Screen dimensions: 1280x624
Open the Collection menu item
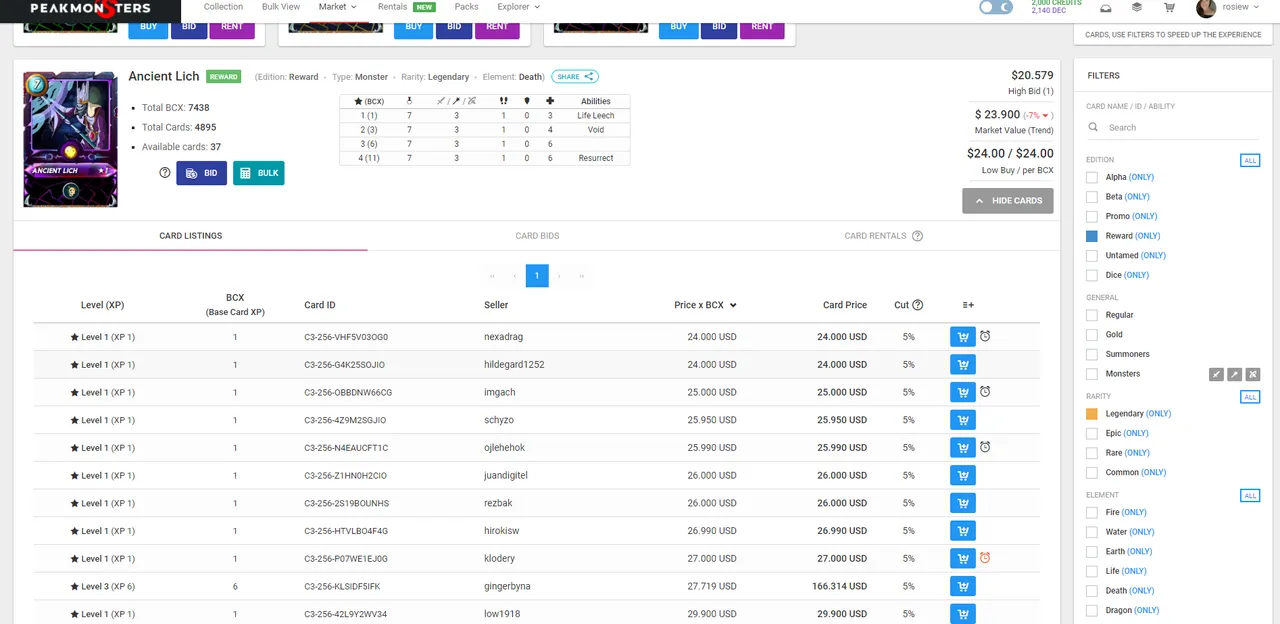[223, 7]
